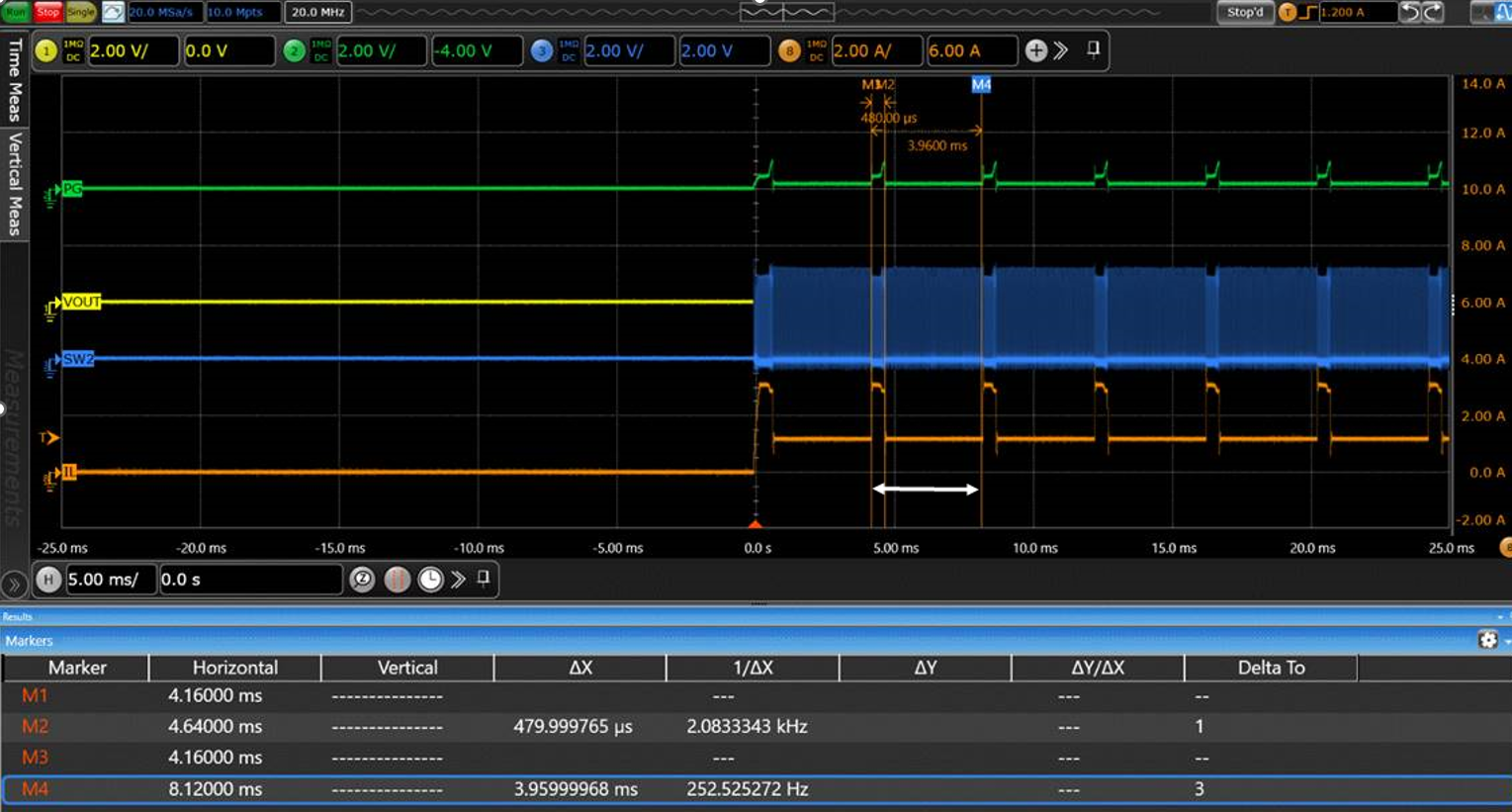Select the M4 marker label on the graticule
The height and width of the screenshot is (812, 1512).
click(x=981, y=85)
